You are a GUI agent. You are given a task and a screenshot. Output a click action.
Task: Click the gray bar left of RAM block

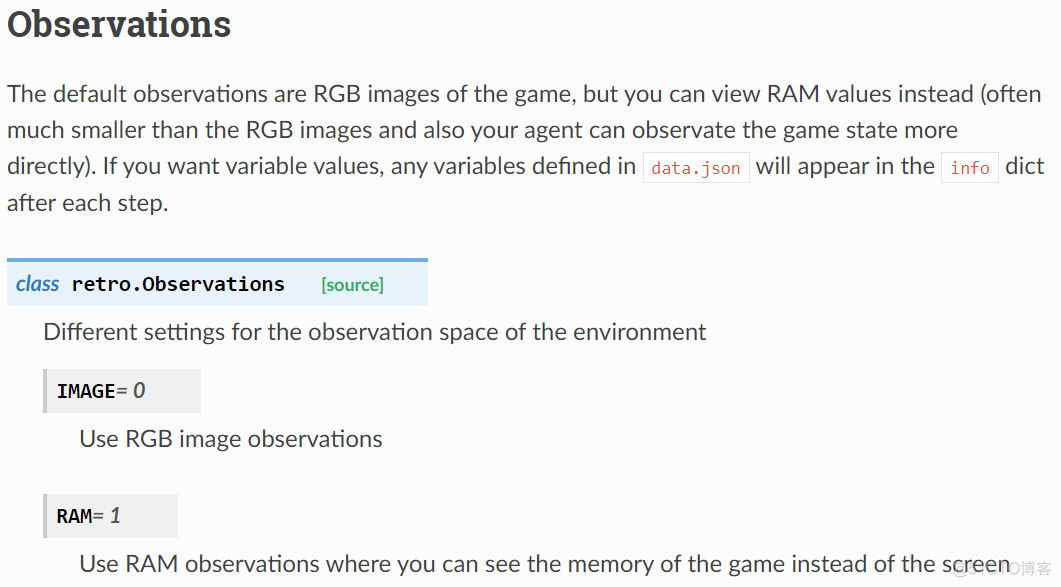[x=45, y=516]
